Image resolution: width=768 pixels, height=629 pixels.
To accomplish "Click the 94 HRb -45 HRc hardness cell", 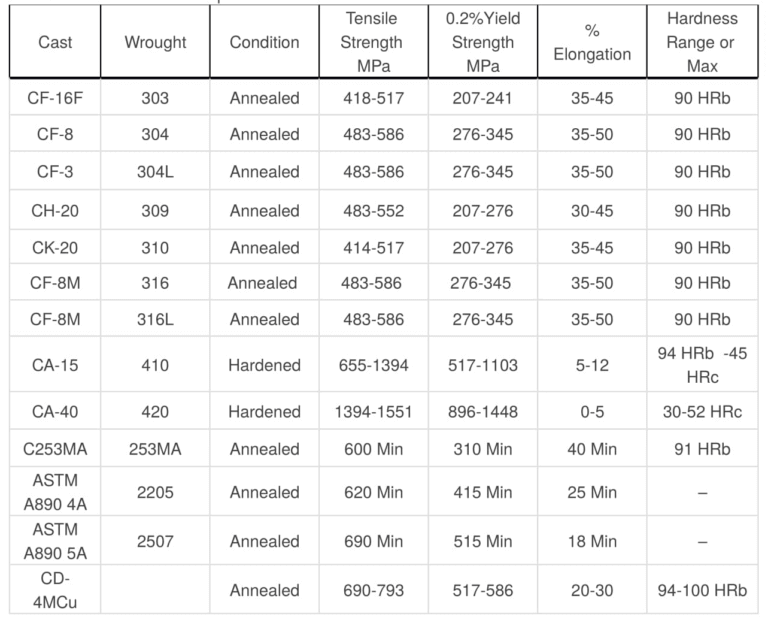I will tap(702, 365).
